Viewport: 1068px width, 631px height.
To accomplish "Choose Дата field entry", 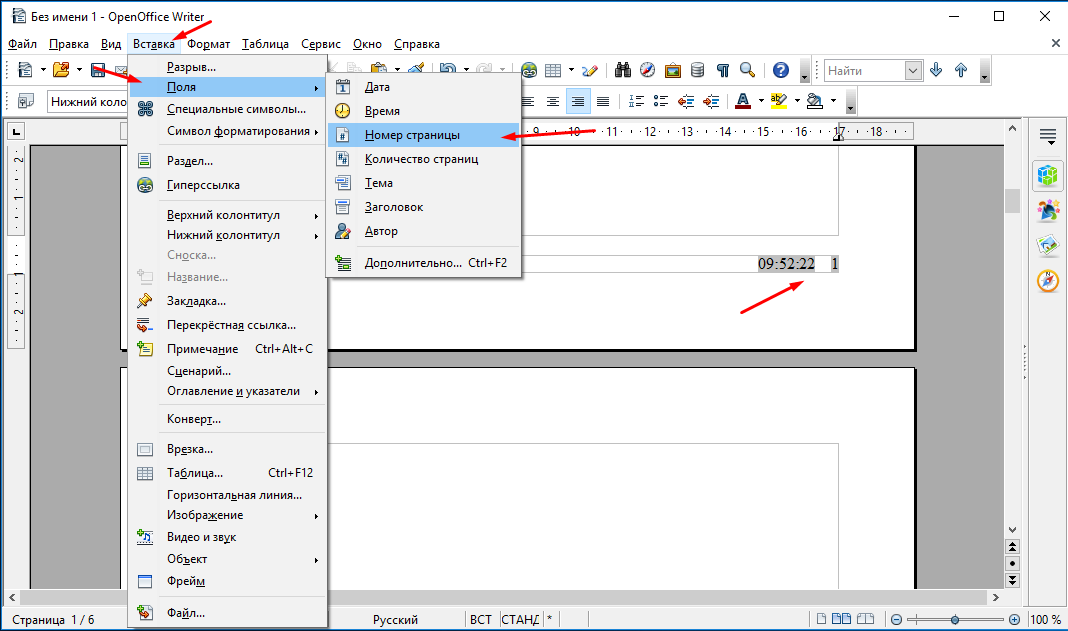I will coord(423,87).
